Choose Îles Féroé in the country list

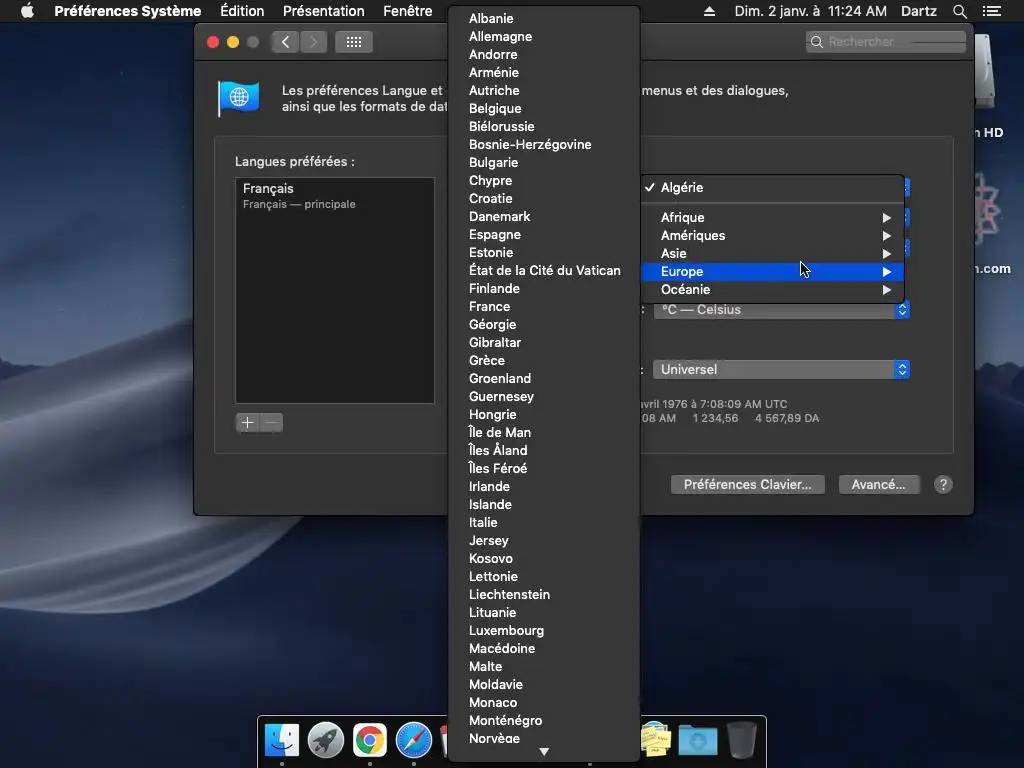pyautogui.click(x=543, y=469)
